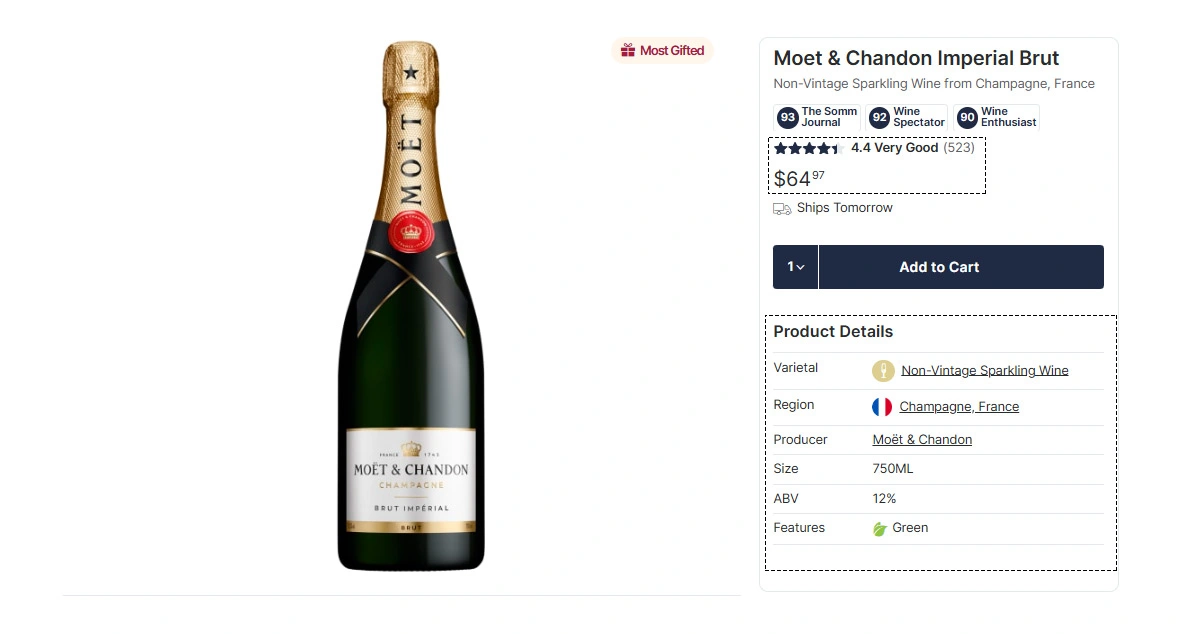Click the sparkling wine glass varietal icon
Screen dimensions: 1202x634
click(883, 371)
